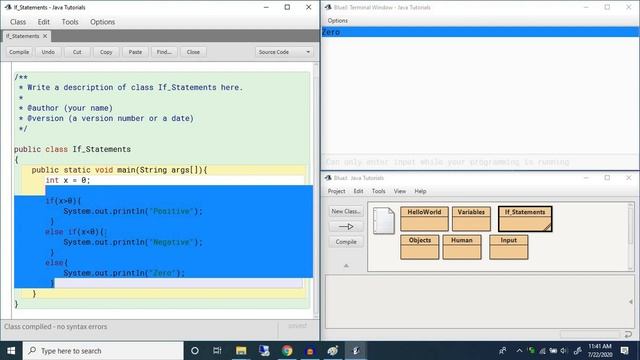
Task: Select the Variables class box
Action: point(471,219)
